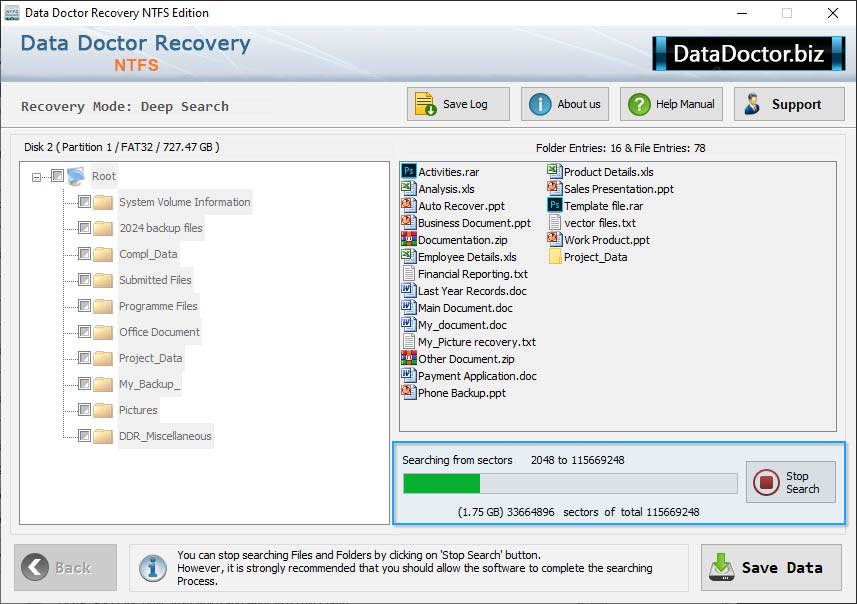Check the My_Backup_ folder checkbox
The height and width of the screenshot is (604, 857).
[x=84, y=384]
